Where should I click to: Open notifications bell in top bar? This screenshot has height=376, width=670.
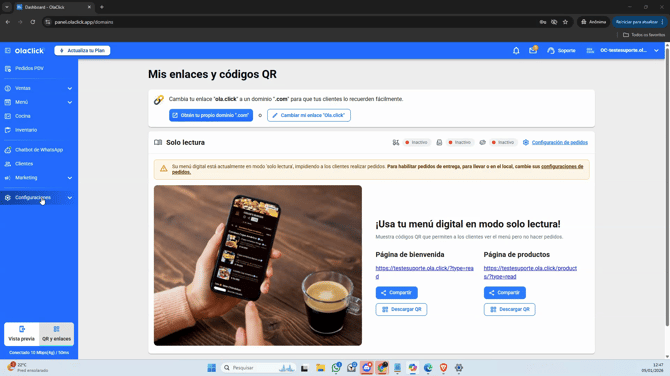[x=516, y=50]
